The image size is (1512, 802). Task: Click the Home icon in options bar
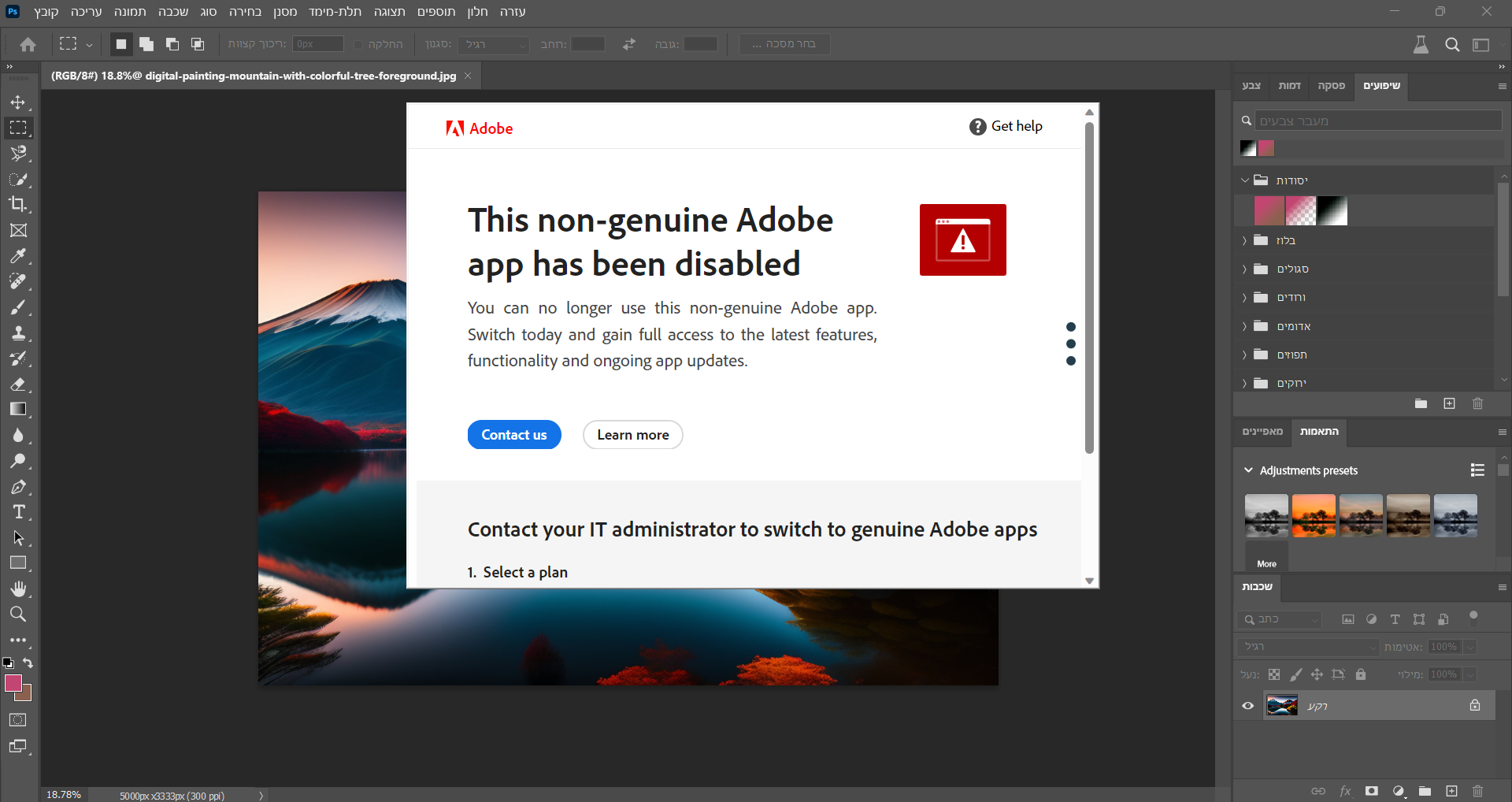[x=28, y=44]
